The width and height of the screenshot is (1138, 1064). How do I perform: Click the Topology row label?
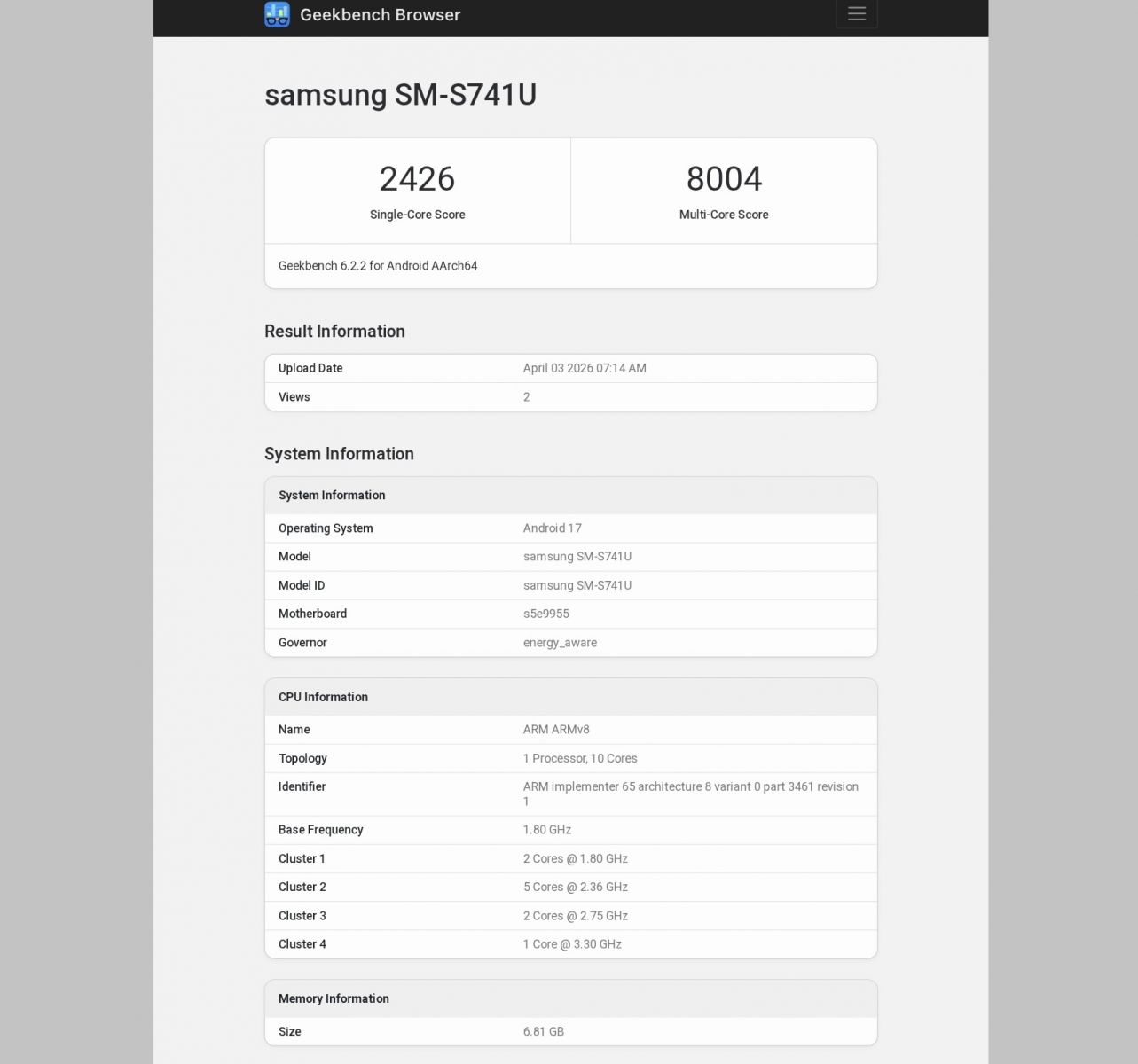[x=302, y=758]
